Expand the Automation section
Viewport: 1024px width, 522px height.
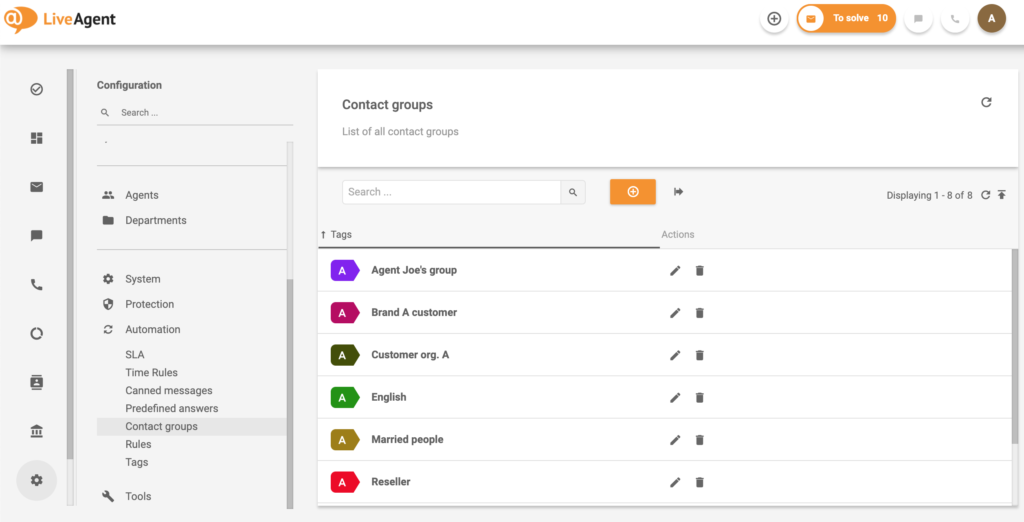[152, 329]
